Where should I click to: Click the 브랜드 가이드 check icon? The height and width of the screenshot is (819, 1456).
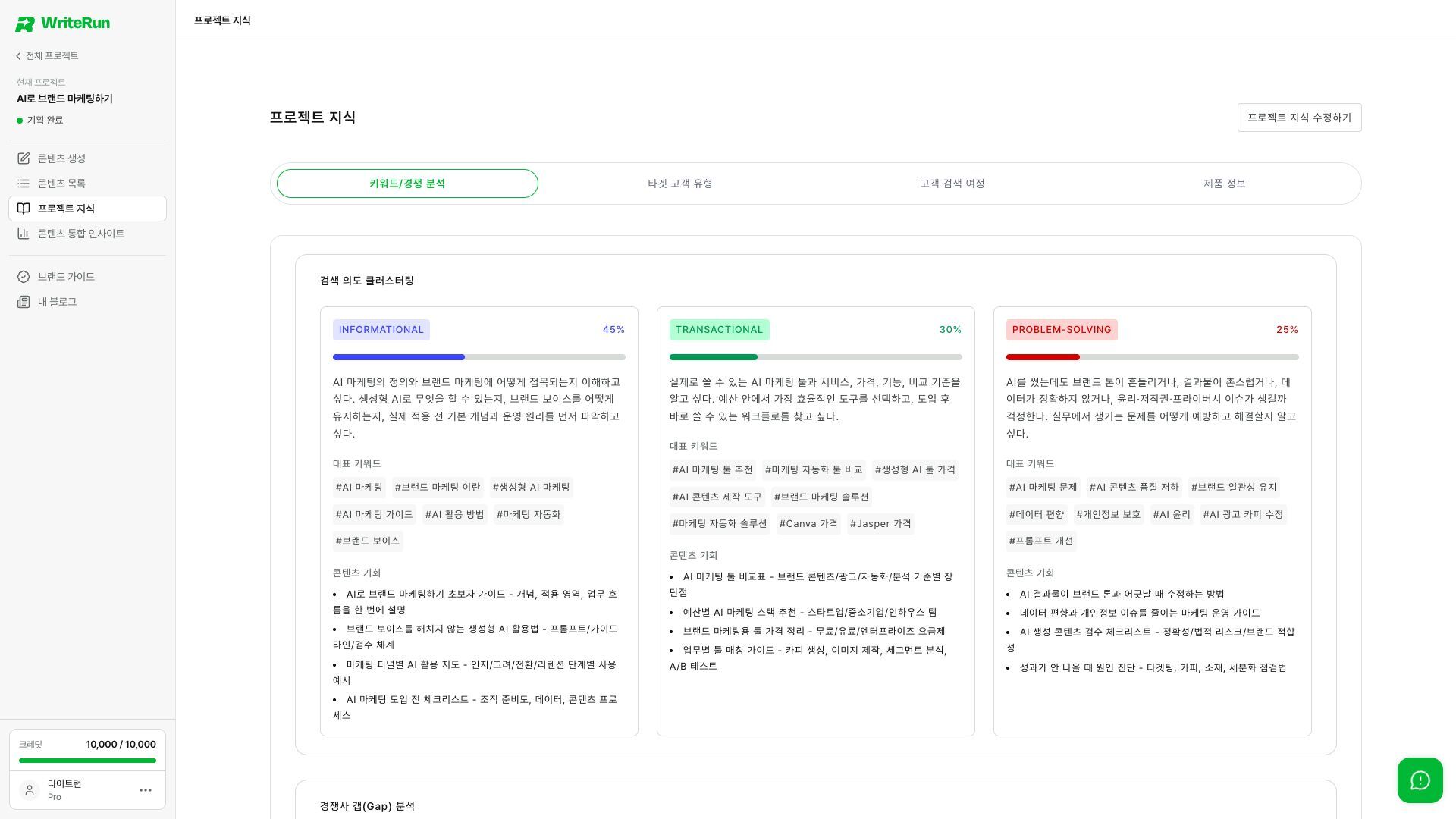24,277
